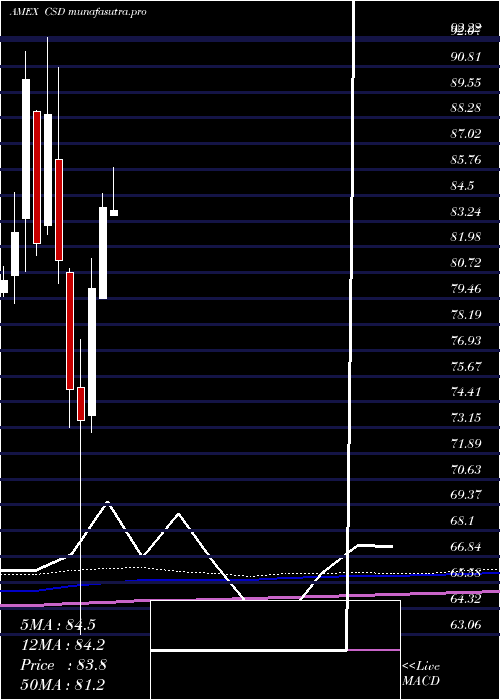Click the first peak of the white zigzag line
Viewport: 500px width, 700px height.
pyautogui.click(x=108, y=503)
